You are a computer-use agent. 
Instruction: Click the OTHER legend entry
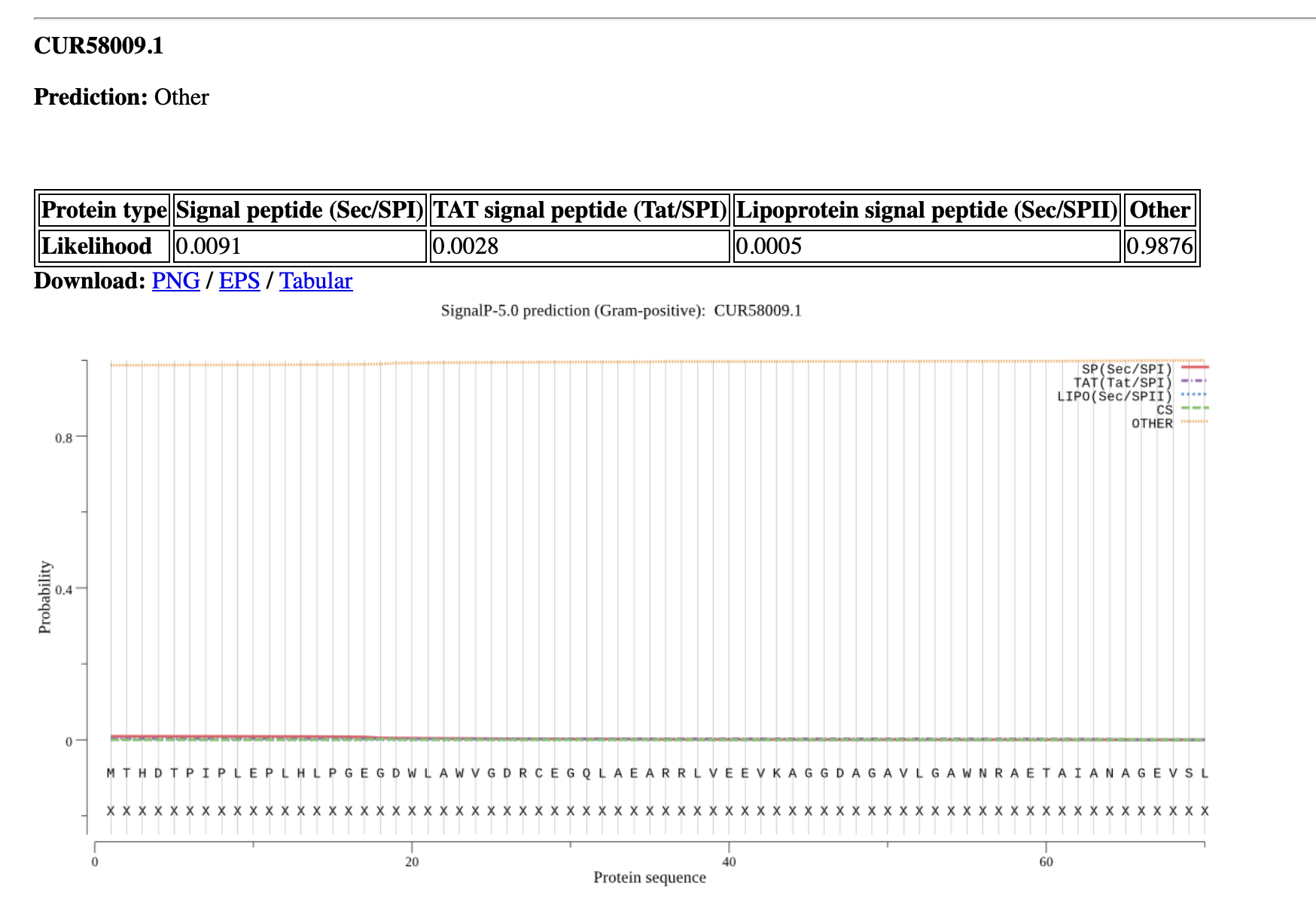[x=1169, y=423]
